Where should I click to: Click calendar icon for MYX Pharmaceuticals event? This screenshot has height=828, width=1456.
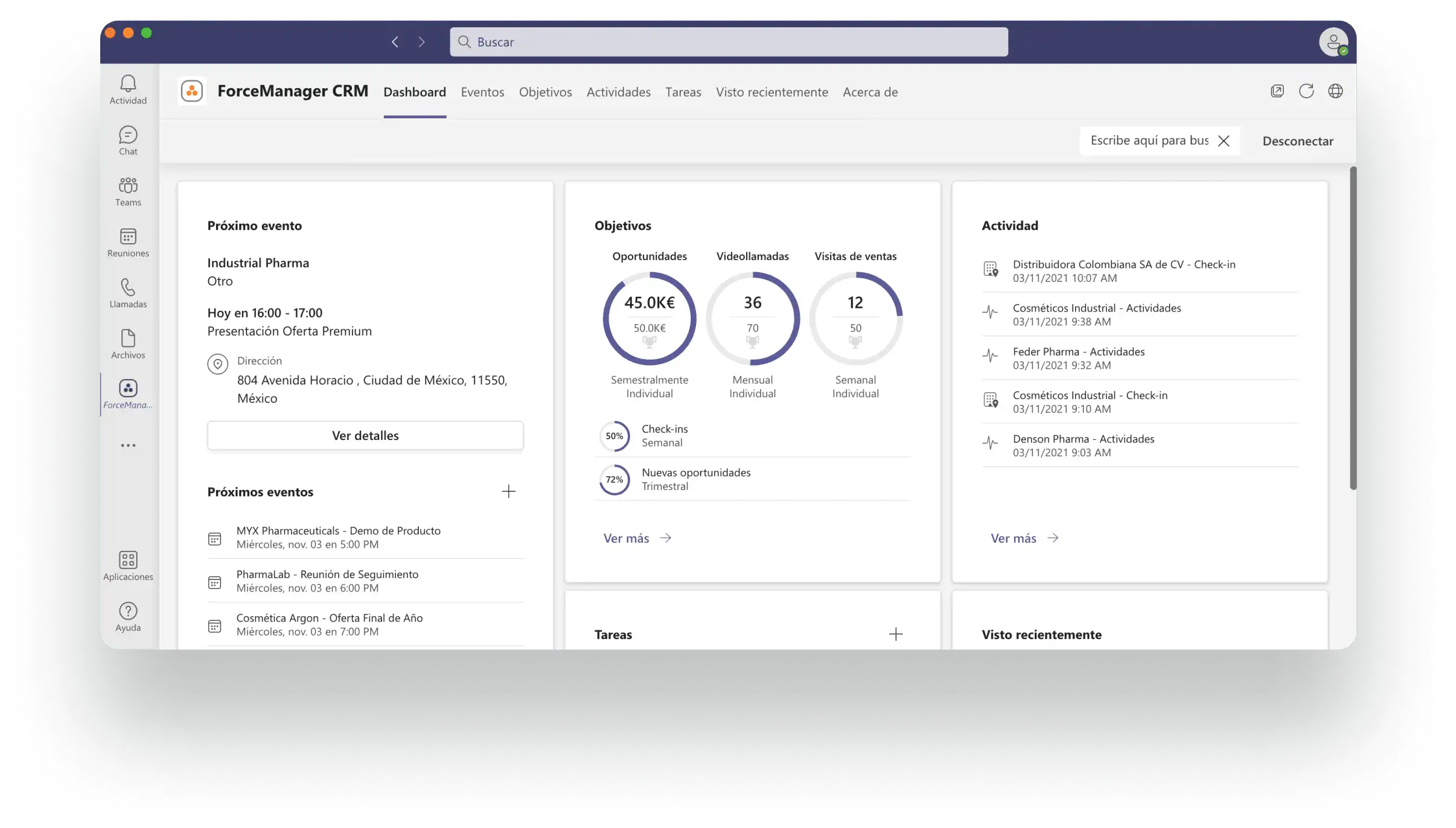214,539
